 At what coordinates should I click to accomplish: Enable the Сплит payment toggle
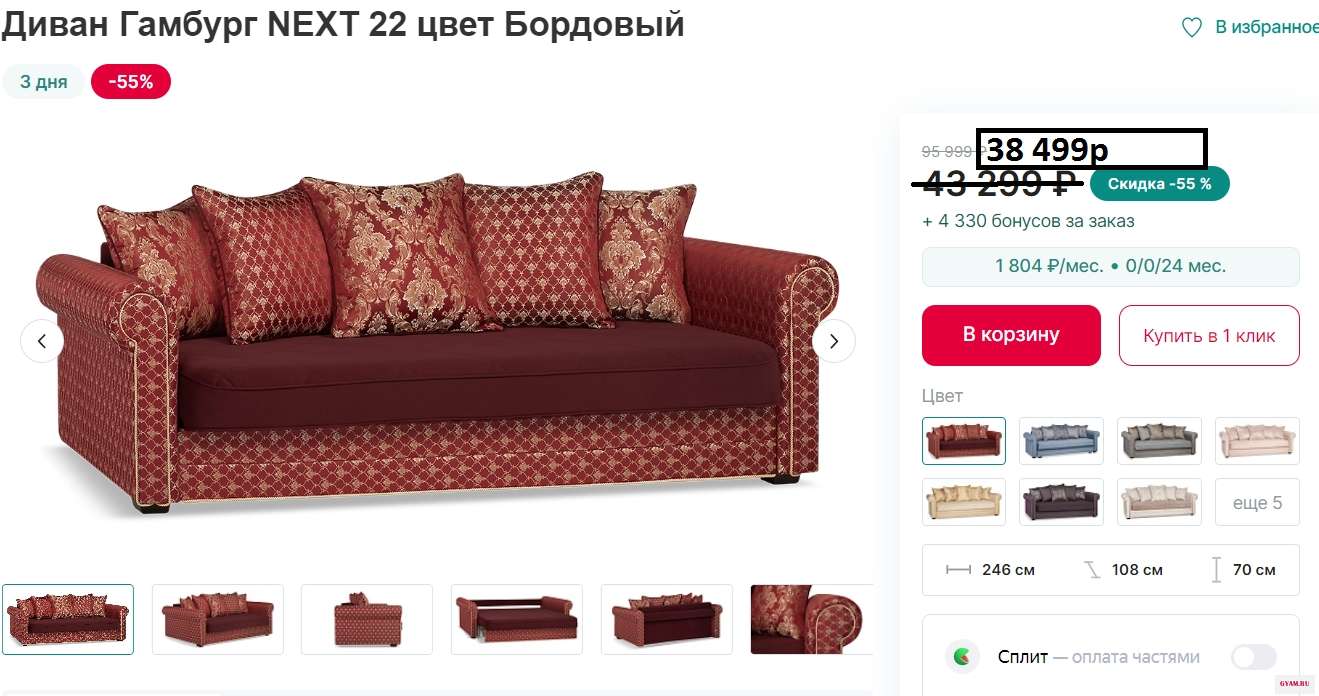point(1254,657)
